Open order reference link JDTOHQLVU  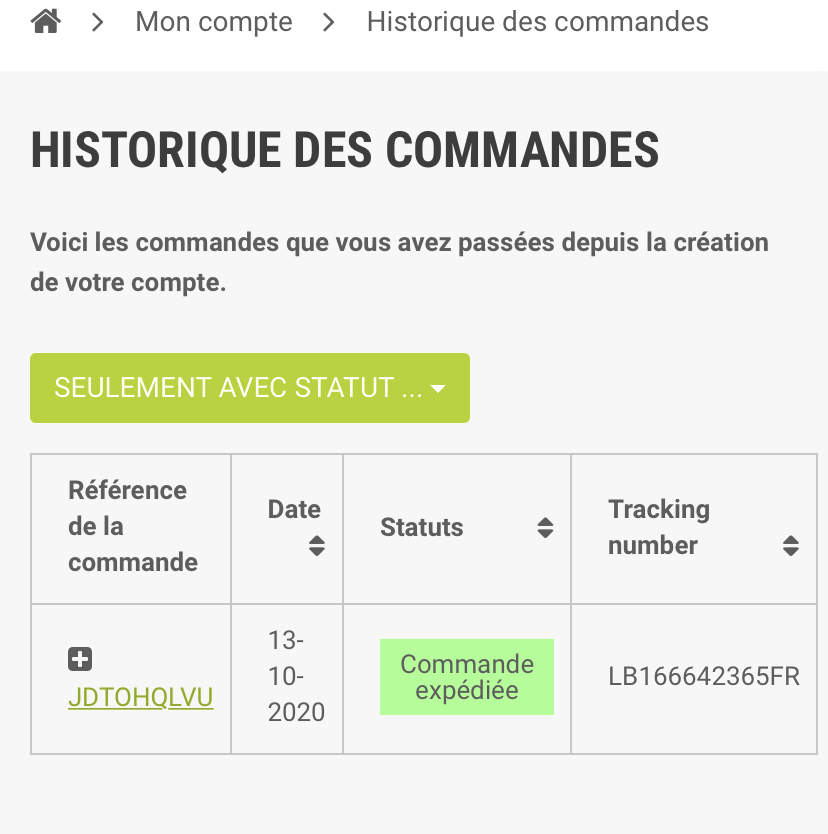(x=141, y=697)
